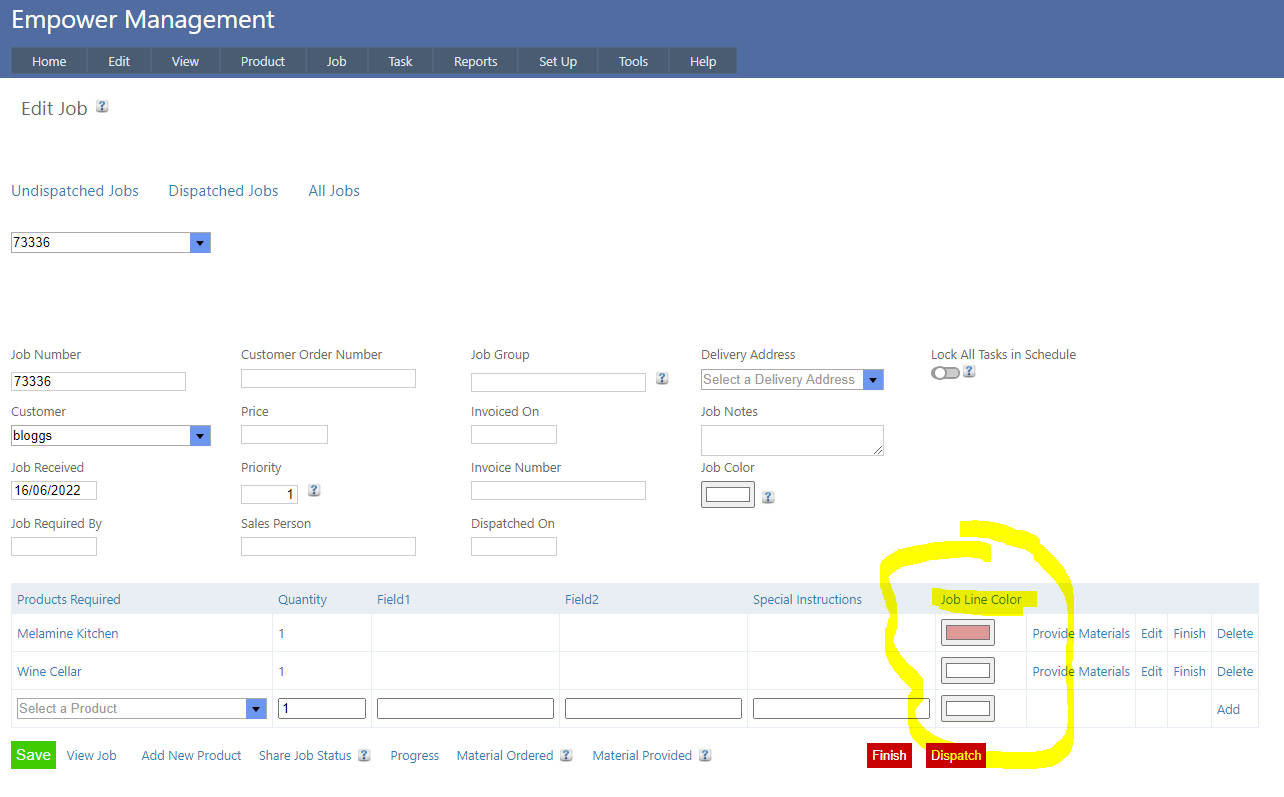Open the Undispatched Jobs link
The image size is (1284, 797).
click(75, 191)
